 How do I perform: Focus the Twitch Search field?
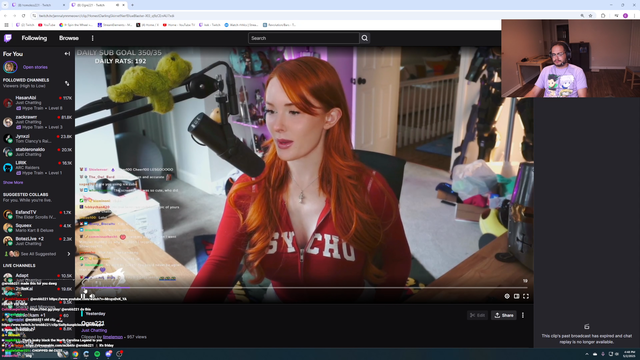[x=304, y=38]
